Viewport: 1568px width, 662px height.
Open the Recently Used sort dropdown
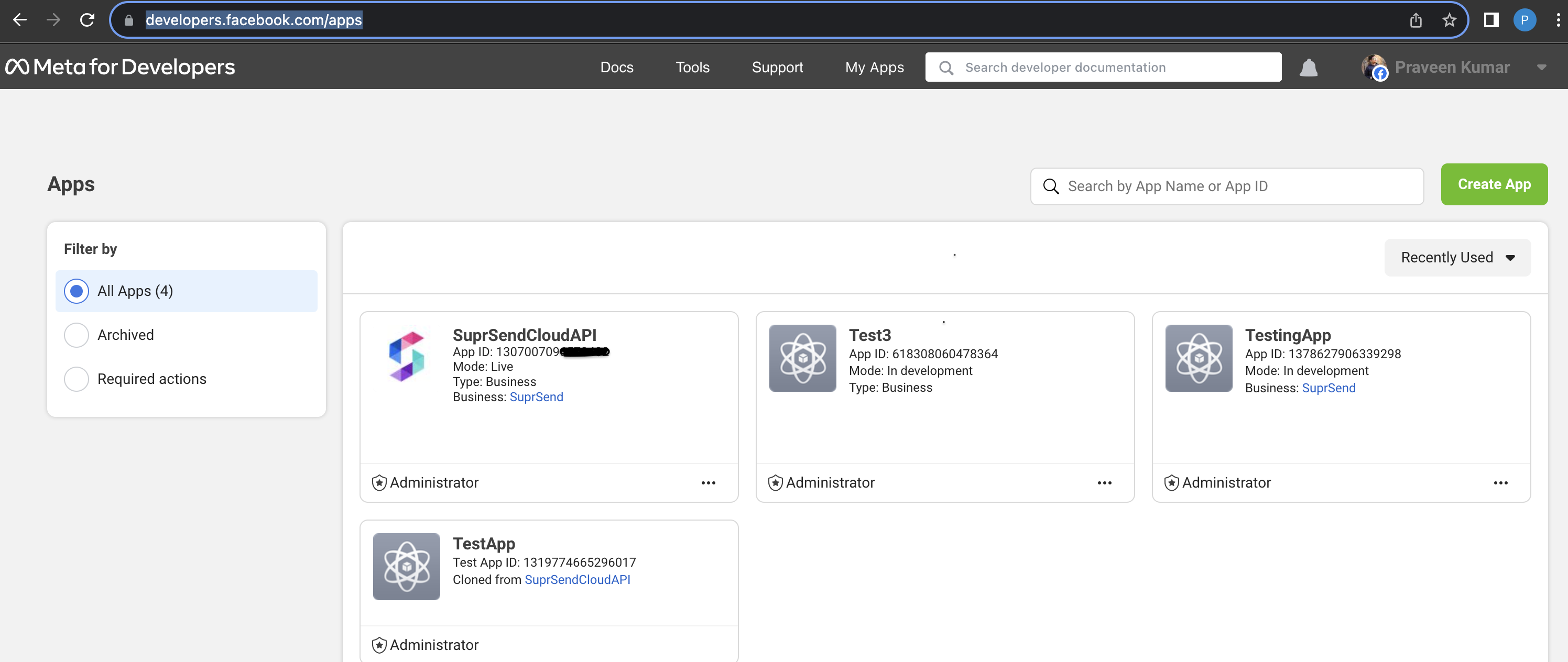[x=1457, y=257]
